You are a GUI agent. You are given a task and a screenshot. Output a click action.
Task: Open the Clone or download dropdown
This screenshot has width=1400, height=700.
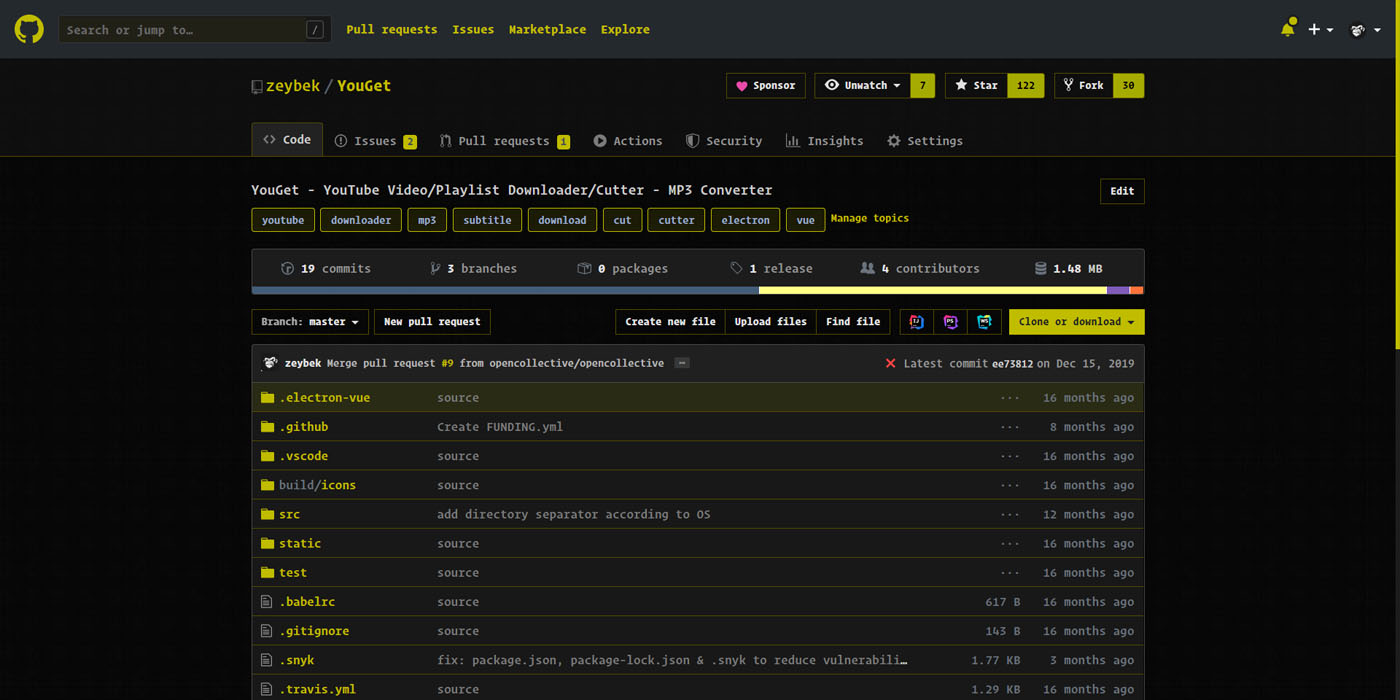pos(1075,321)
